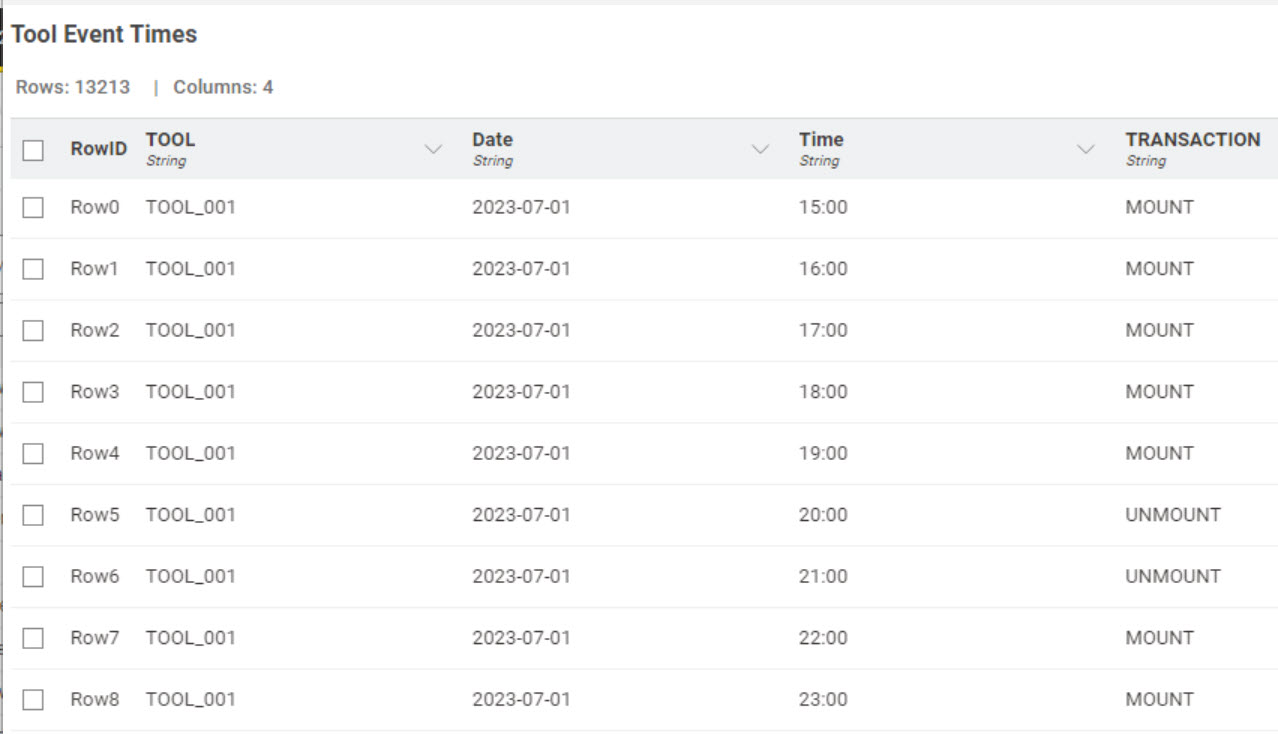The image size is (1278, 734).
Task: Check the box for Row0
Action: coord(33,207)
